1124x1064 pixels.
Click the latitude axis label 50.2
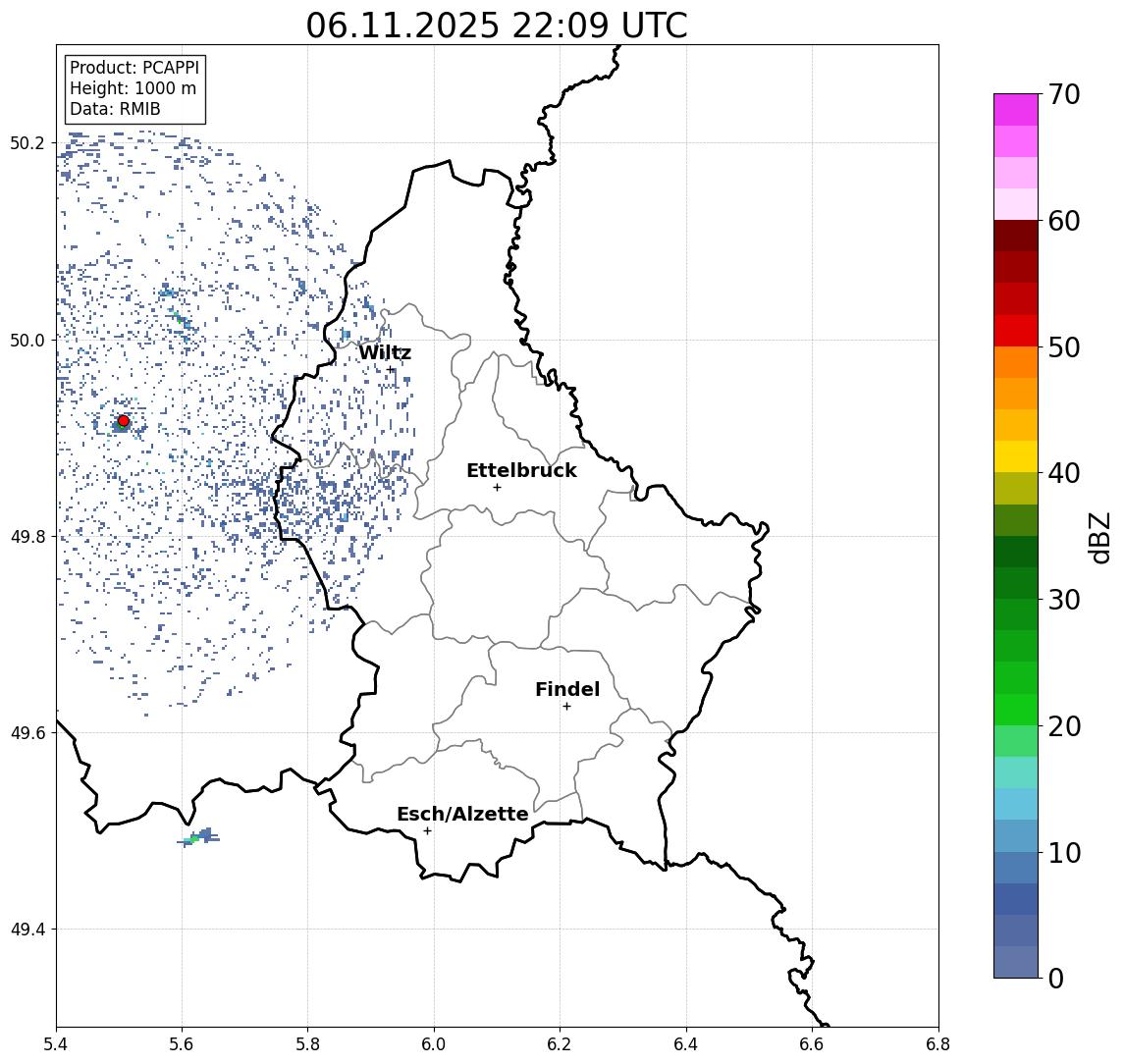(x=26, y=142)
